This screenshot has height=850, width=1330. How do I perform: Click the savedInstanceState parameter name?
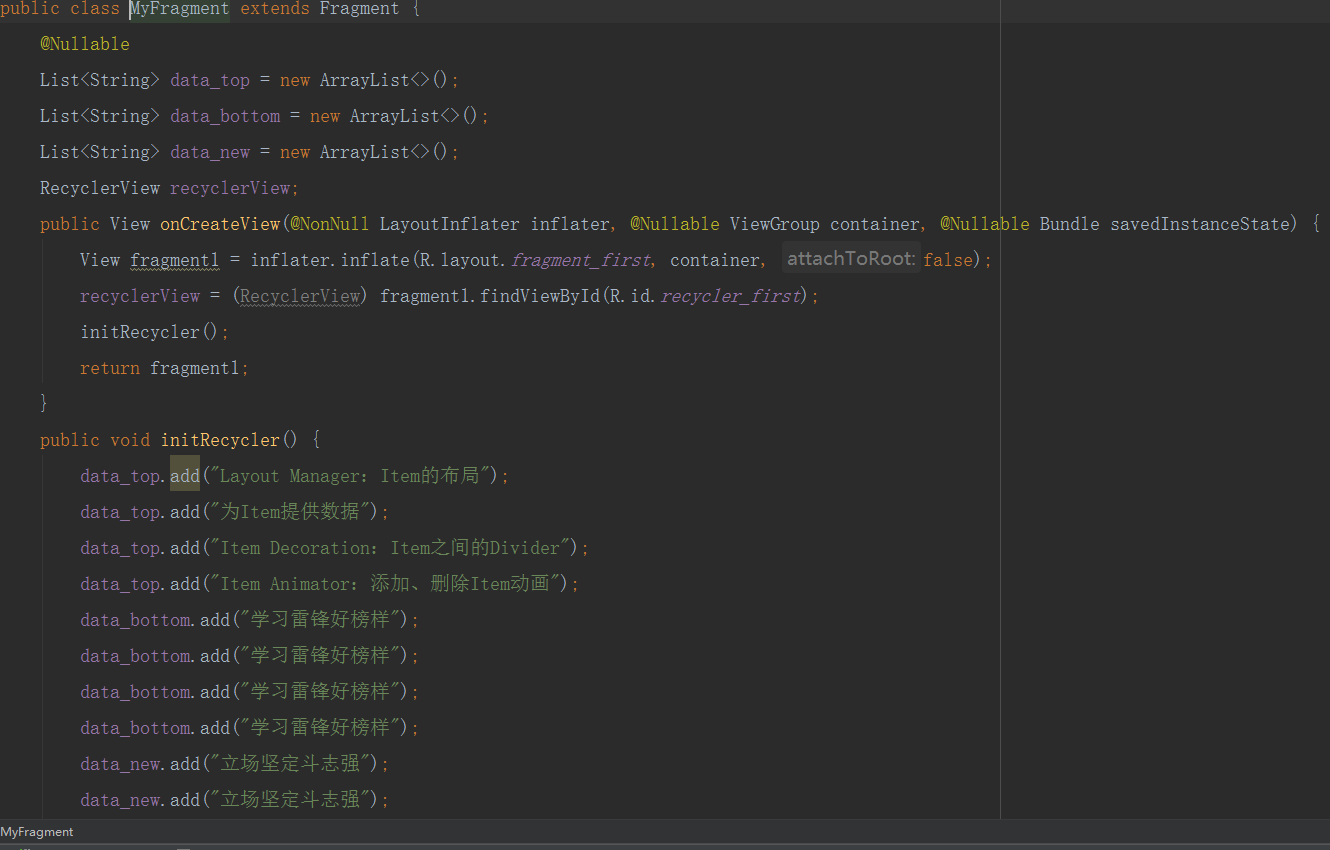coord(1200,224)
